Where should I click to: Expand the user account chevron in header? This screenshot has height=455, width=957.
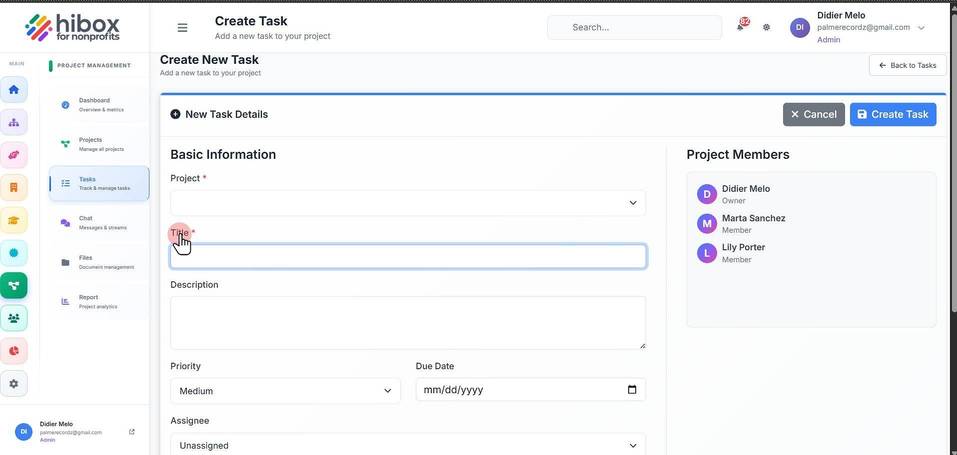click(922, 27)
